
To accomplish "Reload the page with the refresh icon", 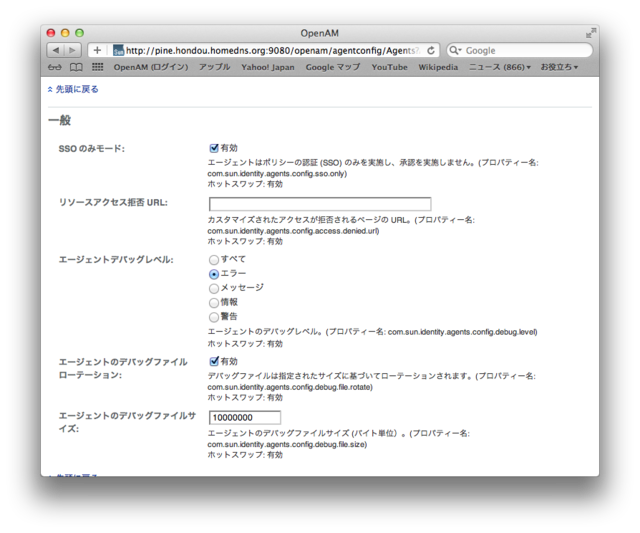I will (431, 50).
